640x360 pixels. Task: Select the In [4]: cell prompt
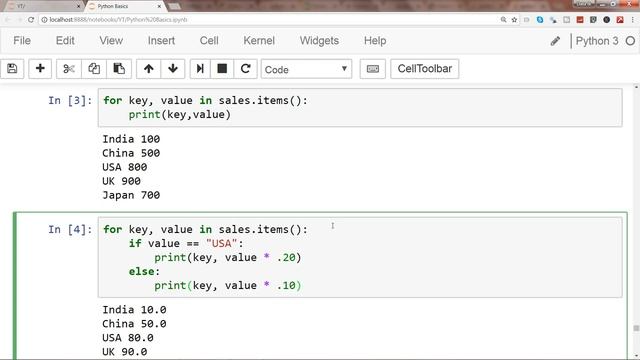coord(70,229)
